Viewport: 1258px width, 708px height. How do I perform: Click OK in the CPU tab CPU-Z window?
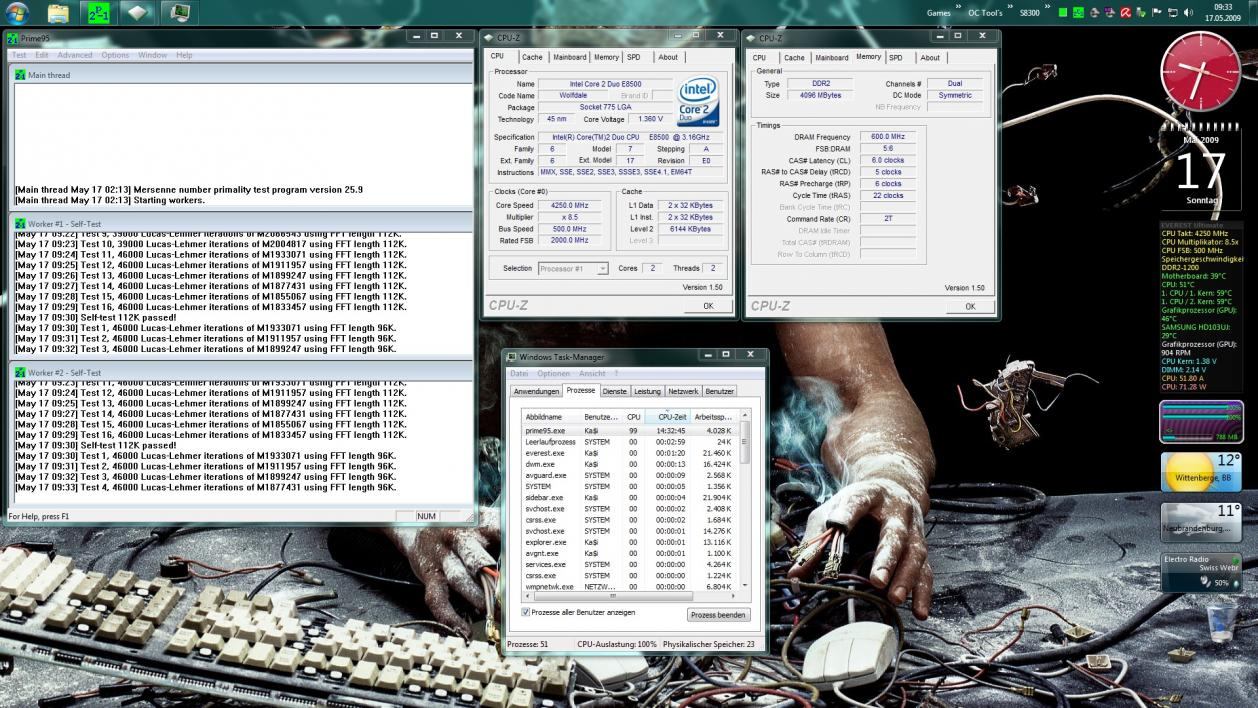pyautogui.click(x=708, y=306)
